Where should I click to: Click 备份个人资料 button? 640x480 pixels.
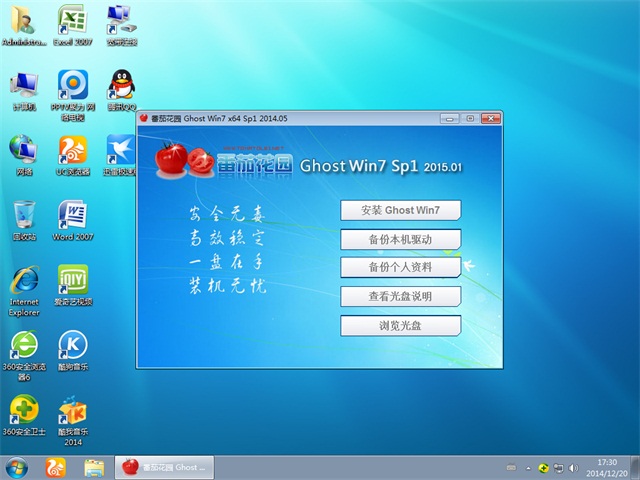pyautogui.click(x=400, y=267)
